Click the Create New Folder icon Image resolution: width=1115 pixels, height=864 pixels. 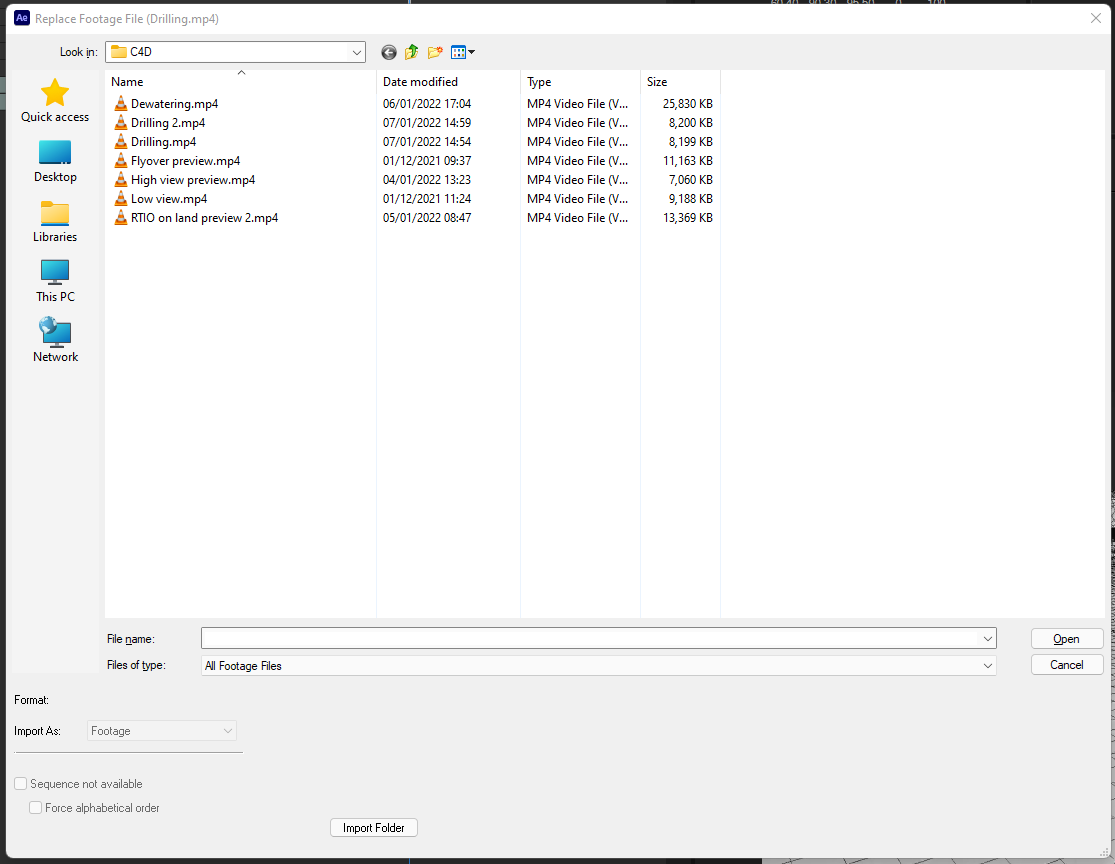point(434,52)
